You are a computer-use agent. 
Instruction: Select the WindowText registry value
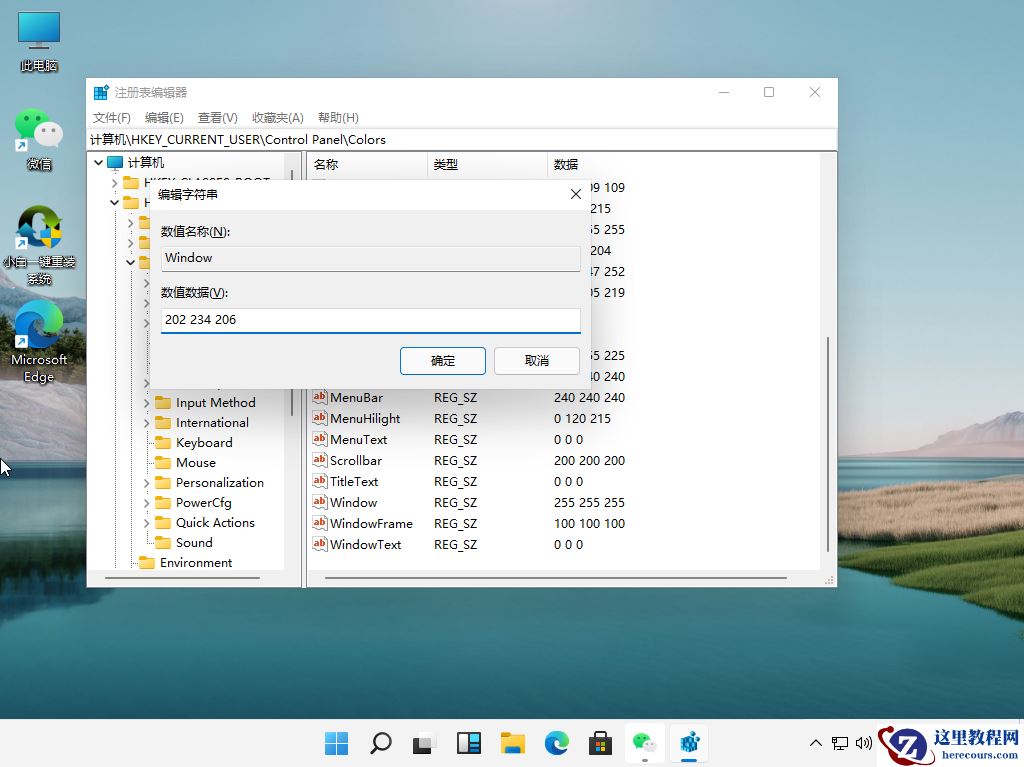[364, 544]
